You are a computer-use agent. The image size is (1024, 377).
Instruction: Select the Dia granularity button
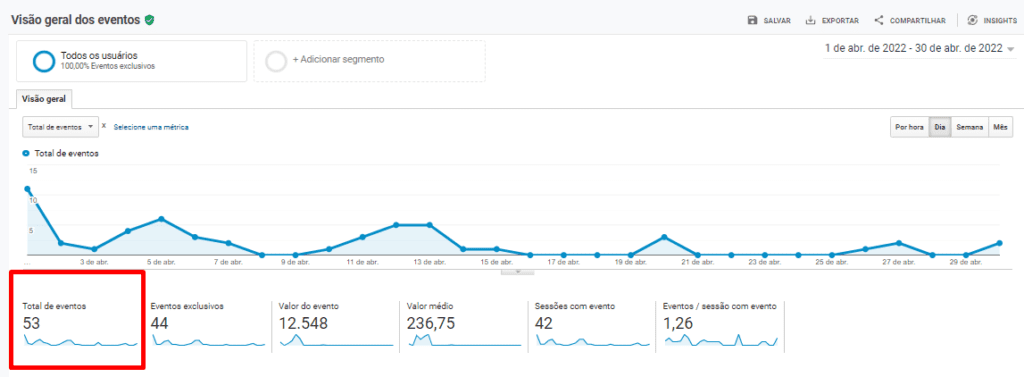(940, 127)
